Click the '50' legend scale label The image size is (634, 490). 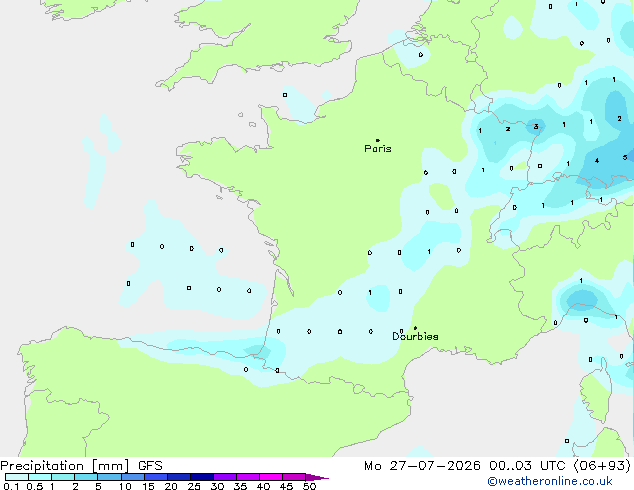coord(310,486)
